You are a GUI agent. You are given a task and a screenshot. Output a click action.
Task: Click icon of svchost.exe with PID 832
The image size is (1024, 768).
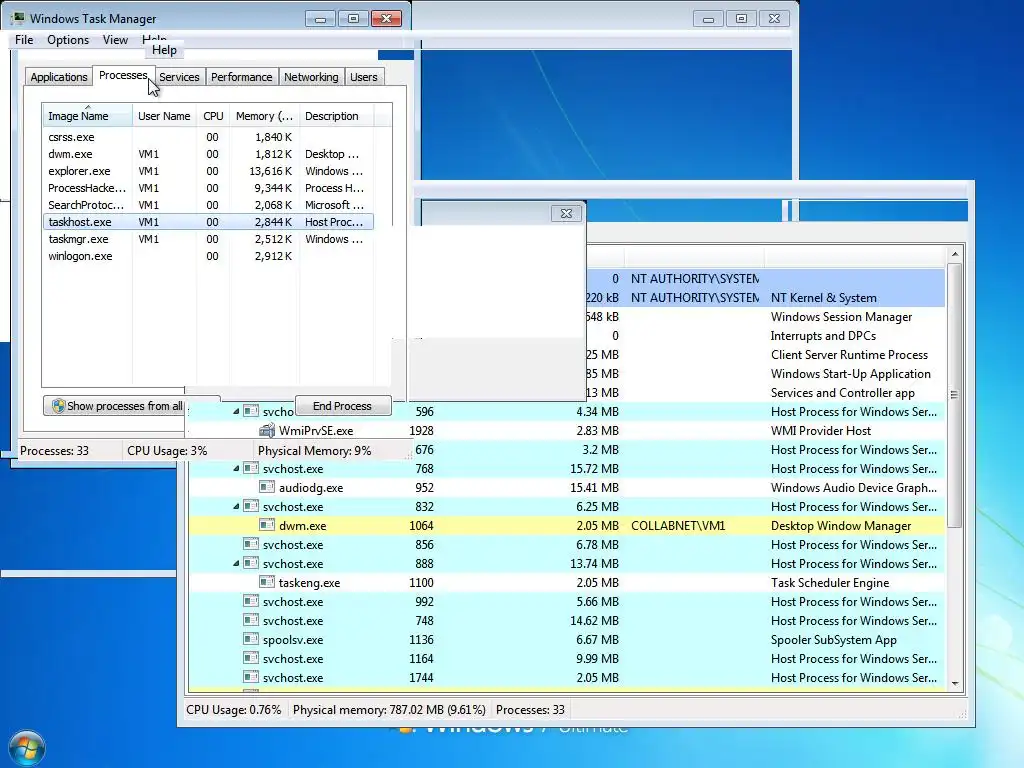251,506
